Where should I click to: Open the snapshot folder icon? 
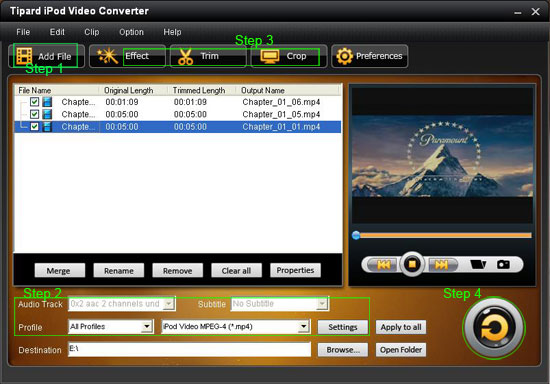tap(478, 264)
